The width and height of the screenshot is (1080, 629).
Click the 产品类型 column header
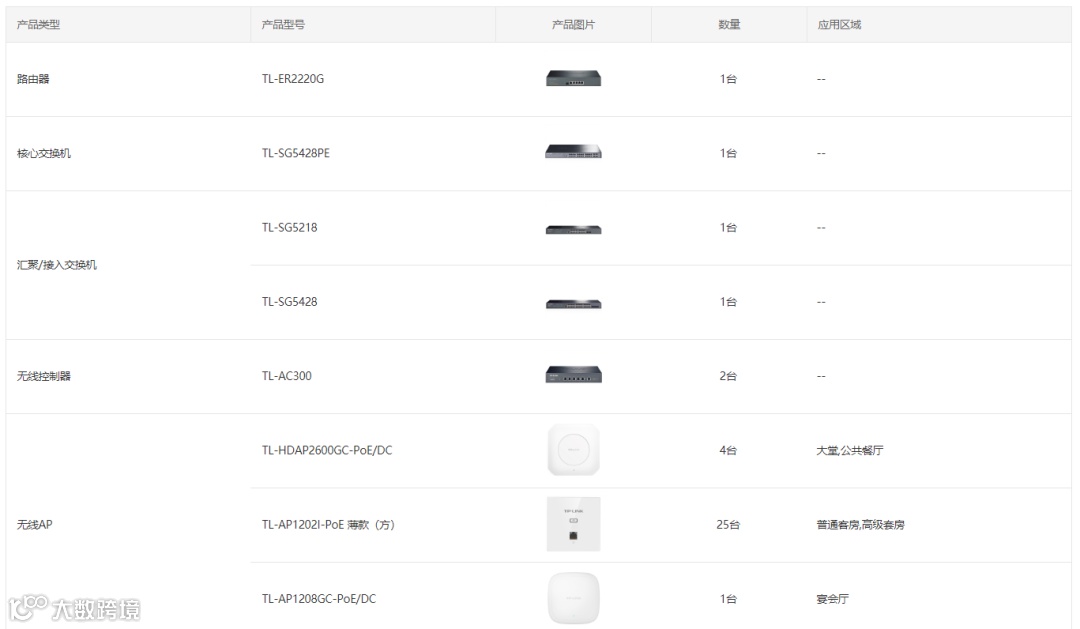point(39,25)
